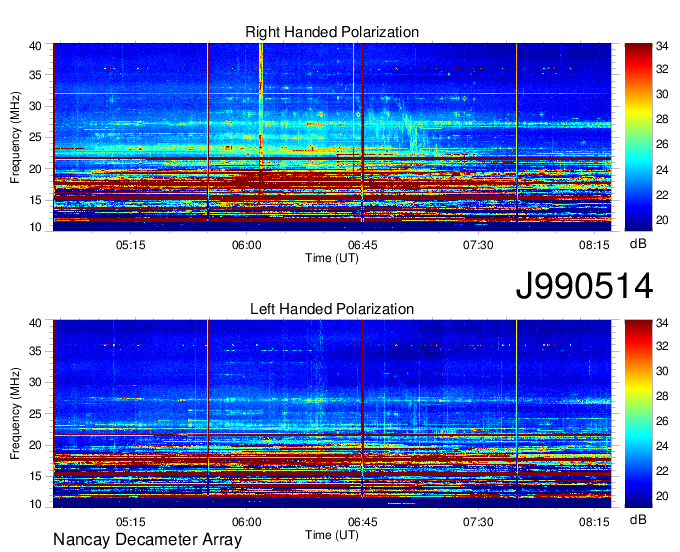Click the 05:15 tick label under top plot
The width and height of the screenshot is (680, 552).
click(131, 245)
